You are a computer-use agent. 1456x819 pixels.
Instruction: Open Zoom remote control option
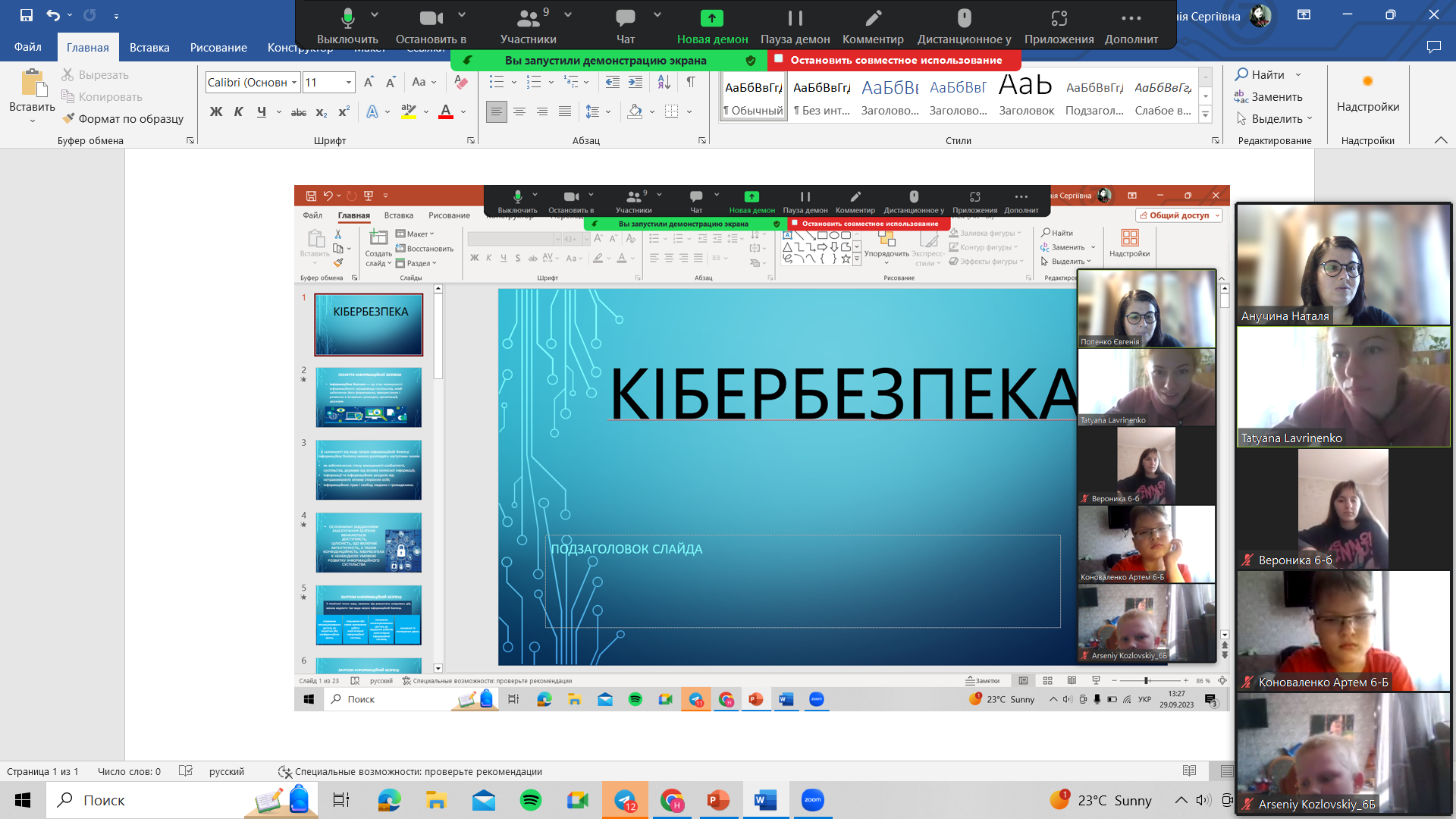coord(964,27)
